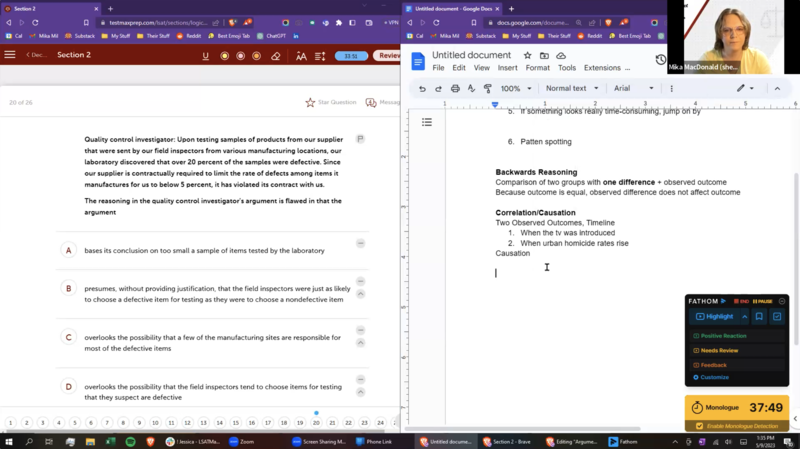
Task: Click the Fathom bookmark icon
Action: coord(759,317)
